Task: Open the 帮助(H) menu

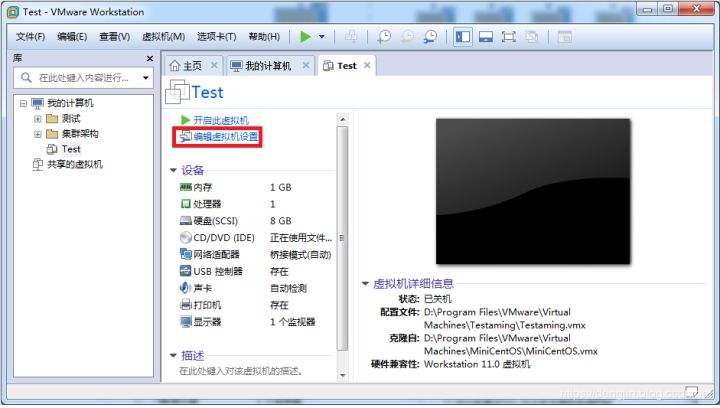Action: [264, 37]
